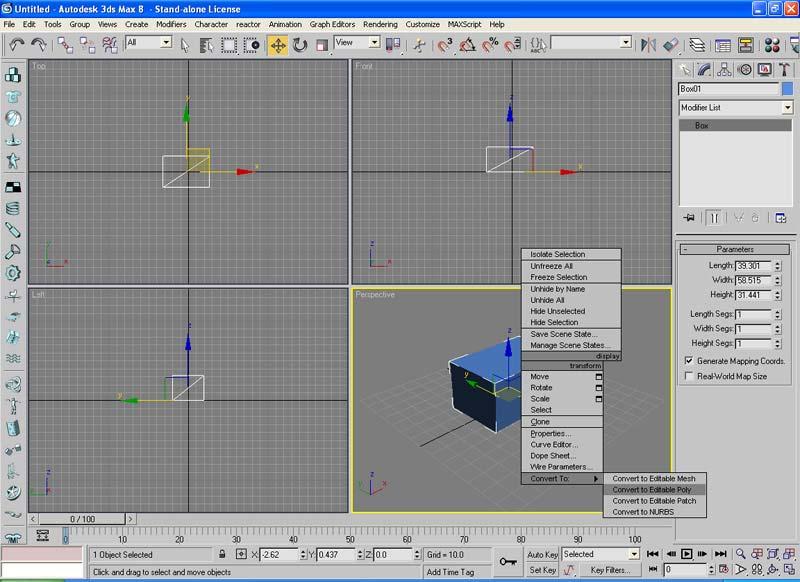The height and width of the screenshot is (582, 800).
Task: Open the MAXScript menu
Action: click(x=464, y=24)
